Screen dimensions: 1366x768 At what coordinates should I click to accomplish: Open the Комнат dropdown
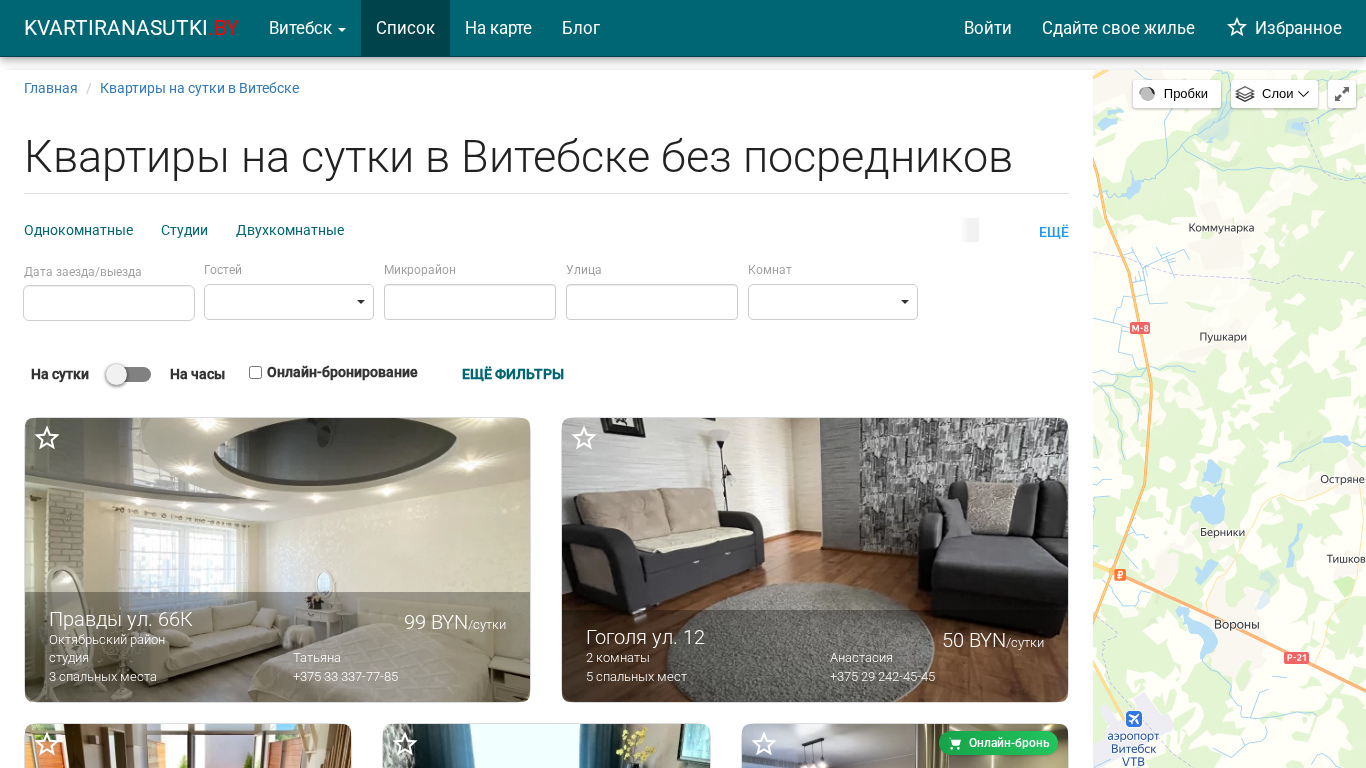pos(832,302)
